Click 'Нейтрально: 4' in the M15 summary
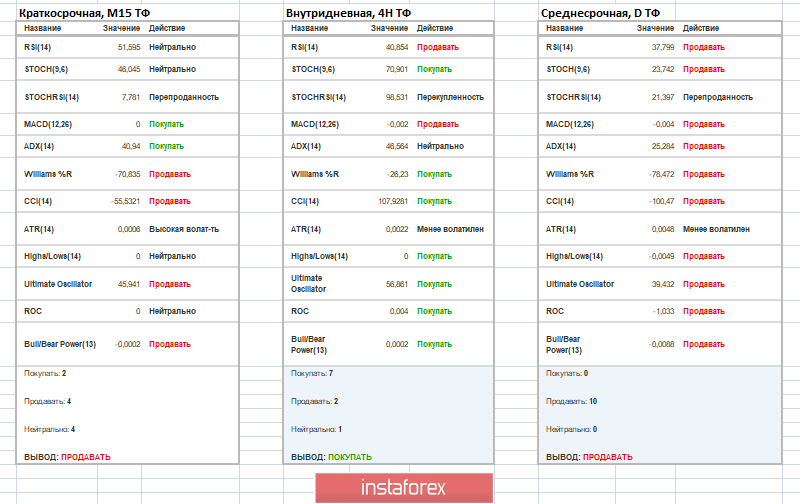This screenshot has width=808, height=504. pyautogui.click(x=49, y=429)
